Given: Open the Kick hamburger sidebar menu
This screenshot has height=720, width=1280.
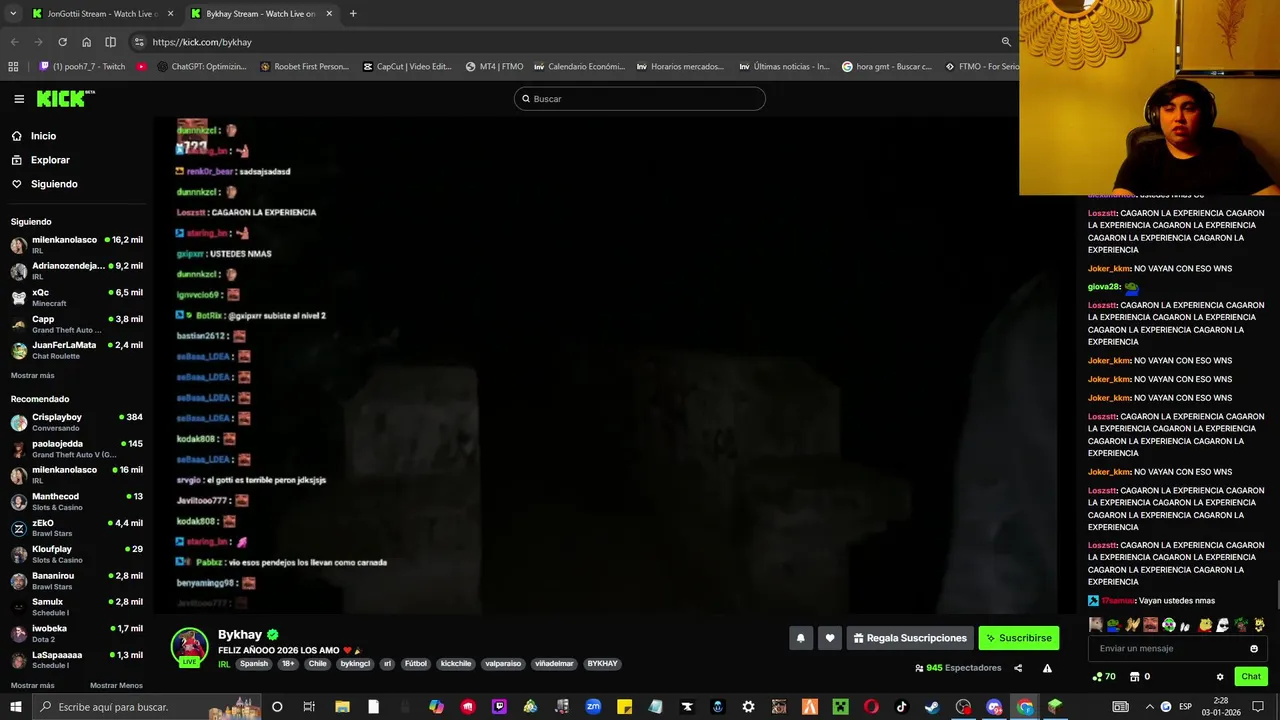Looking at the screenshot, I should click(19, 99).
